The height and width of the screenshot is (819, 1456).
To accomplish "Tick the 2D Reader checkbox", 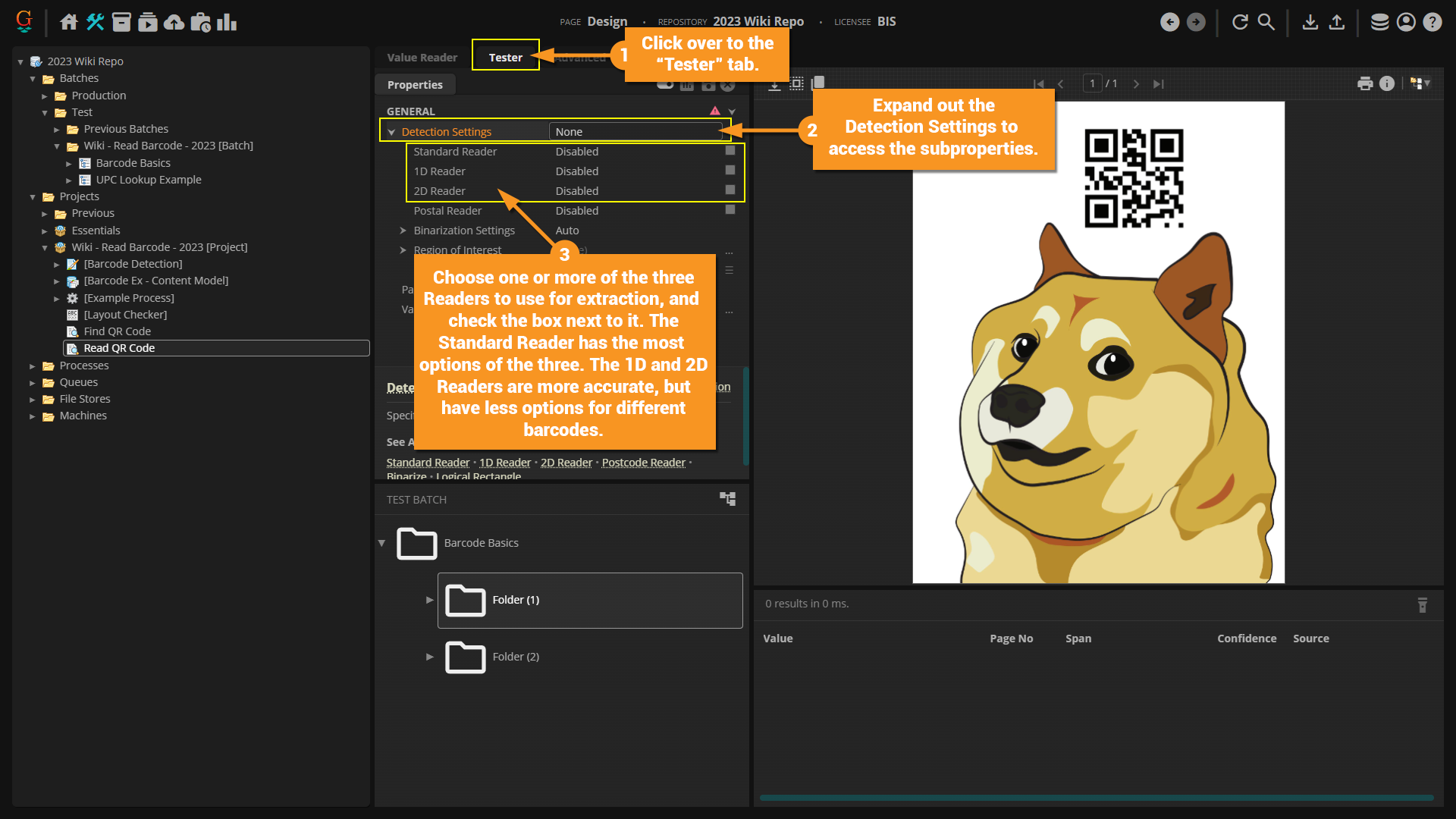I will [x=730, y=190].
